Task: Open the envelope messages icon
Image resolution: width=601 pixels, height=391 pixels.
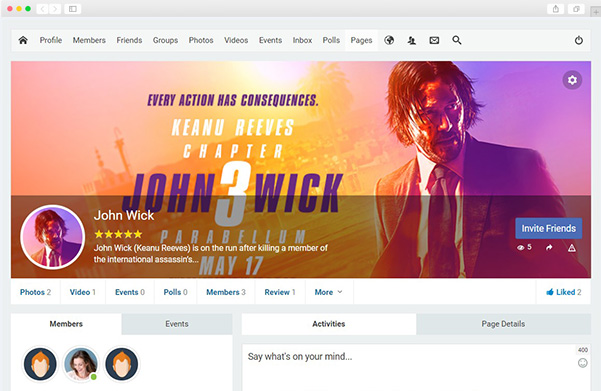Action: click(434, 40)
